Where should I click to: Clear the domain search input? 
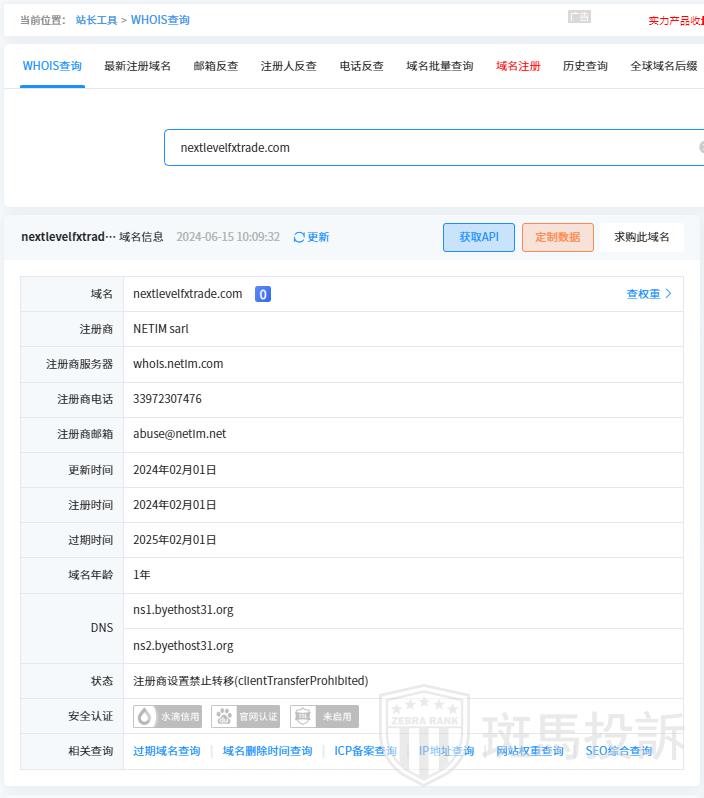700,147
